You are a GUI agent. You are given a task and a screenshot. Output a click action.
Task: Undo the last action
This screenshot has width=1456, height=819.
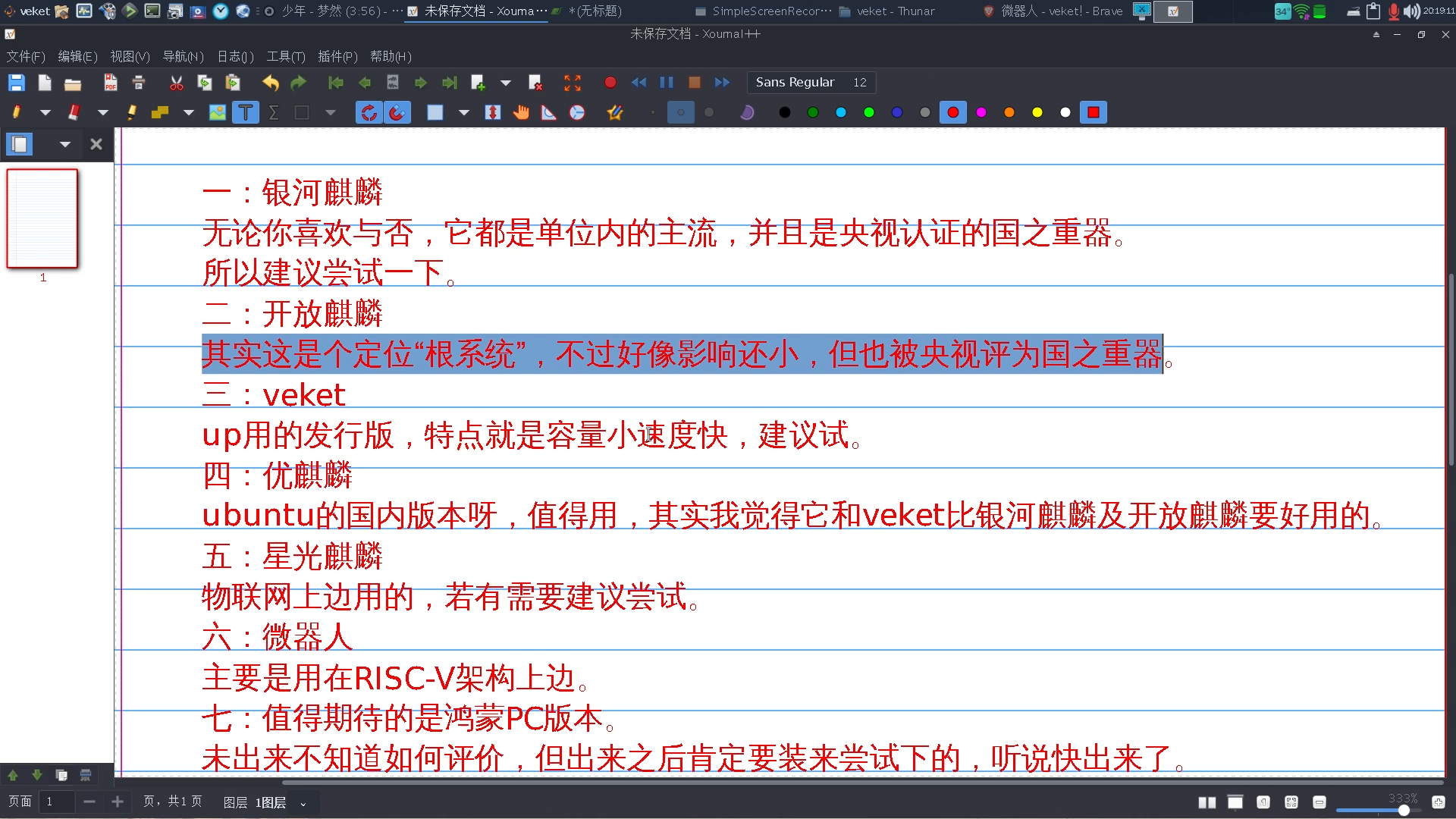coord(271,83)
